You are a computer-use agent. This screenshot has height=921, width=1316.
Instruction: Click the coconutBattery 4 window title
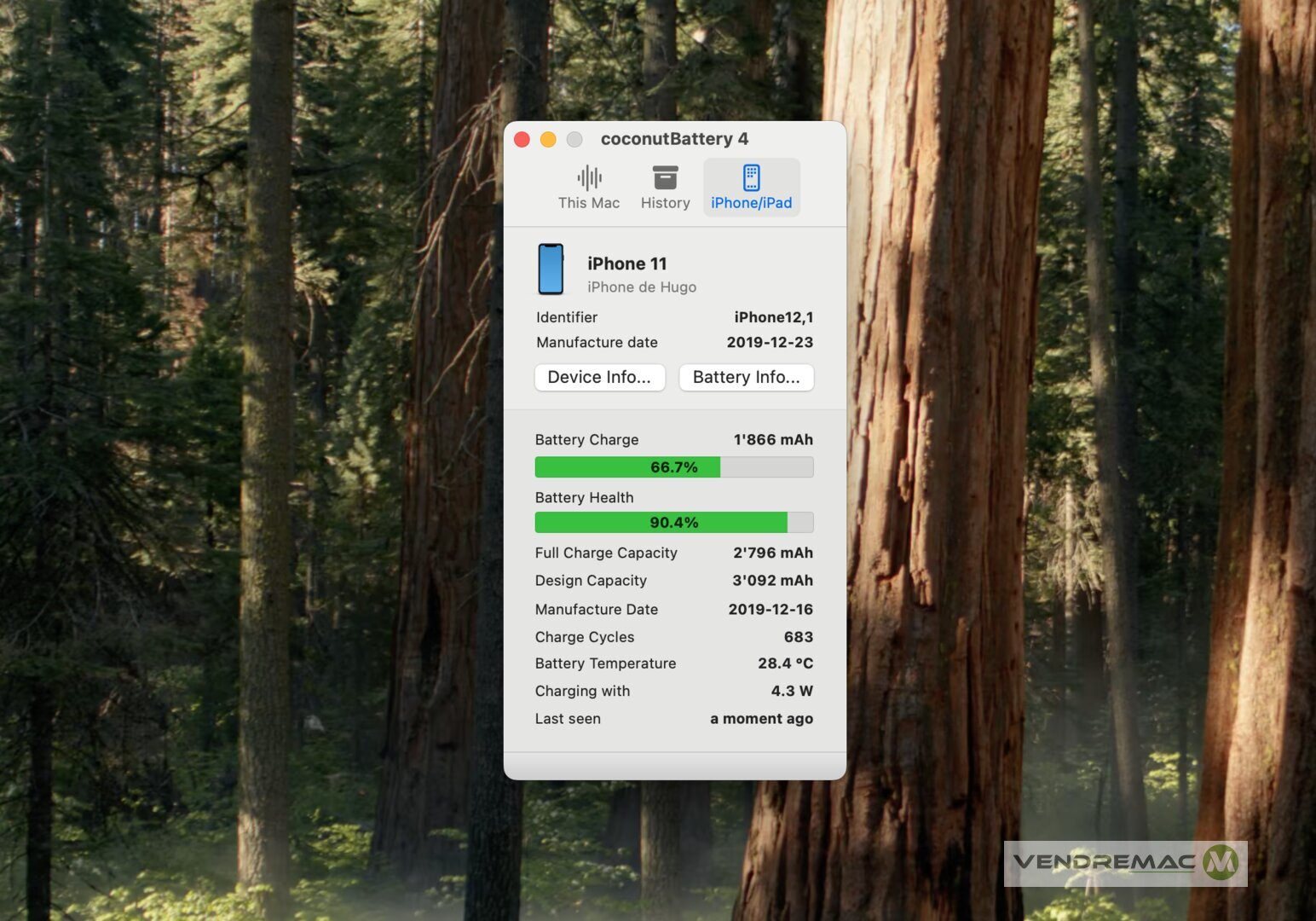[x=674, y=139]
